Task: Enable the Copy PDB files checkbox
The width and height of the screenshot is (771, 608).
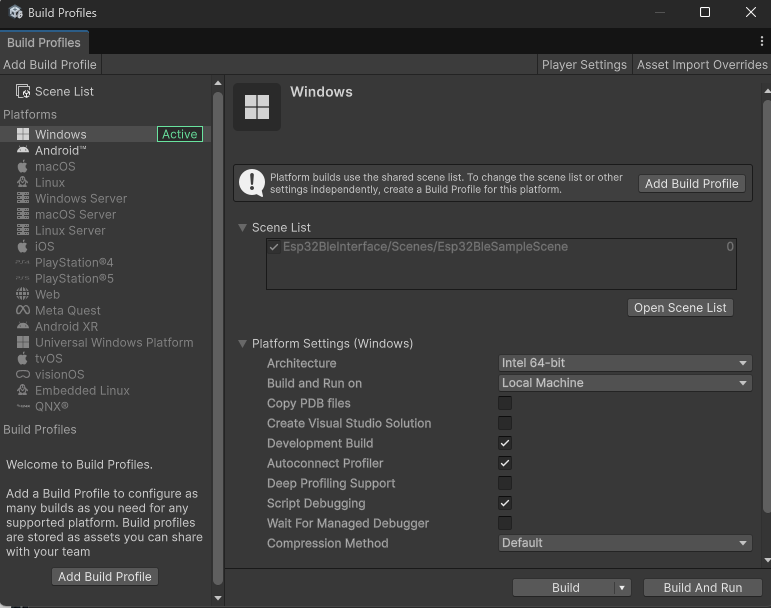Action: [x=505, y=403]
